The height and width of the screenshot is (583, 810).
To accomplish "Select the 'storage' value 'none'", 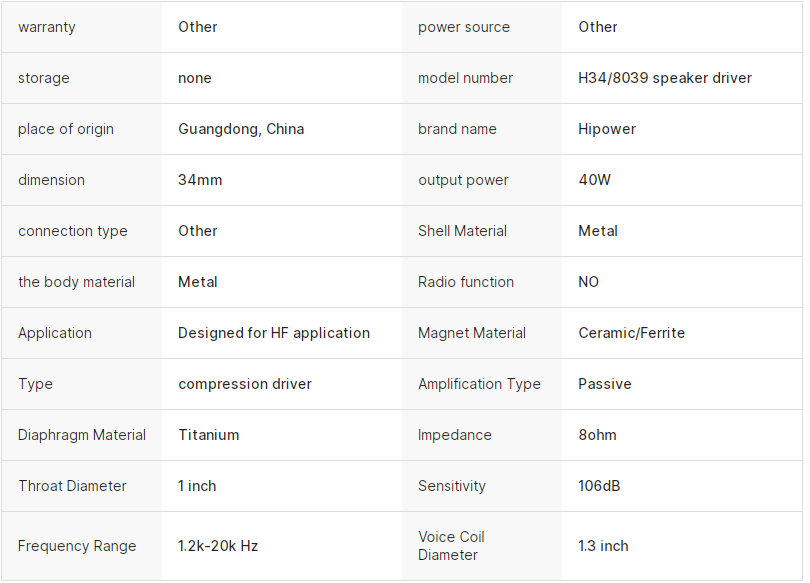I will tap(195, 78).
